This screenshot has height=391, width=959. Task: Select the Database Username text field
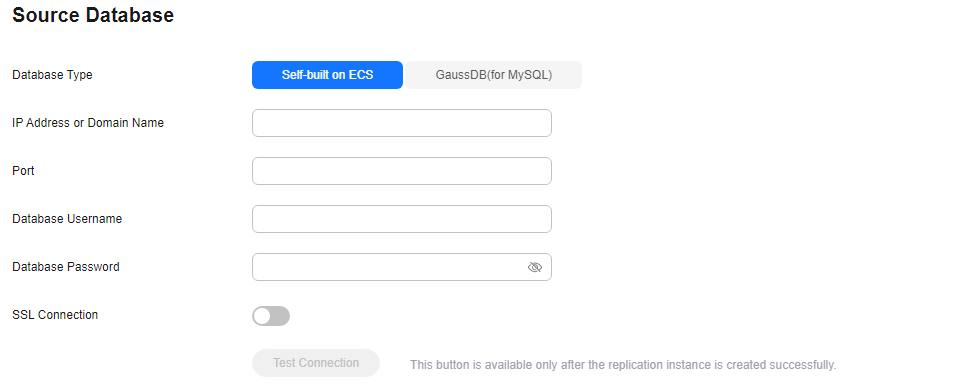click(402, 219)
